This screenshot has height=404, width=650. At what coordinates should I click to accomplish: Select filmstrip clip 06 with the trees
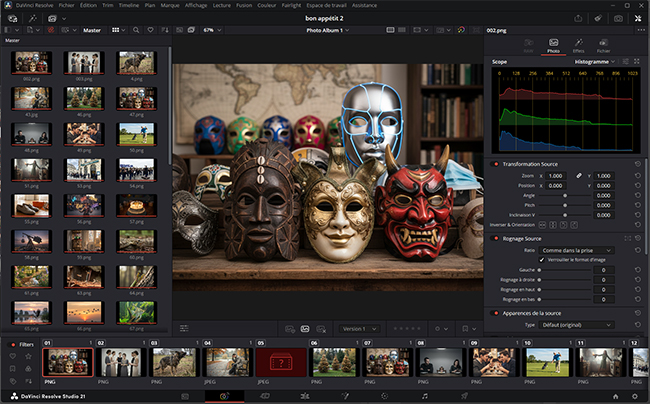[x=334, y=362]
